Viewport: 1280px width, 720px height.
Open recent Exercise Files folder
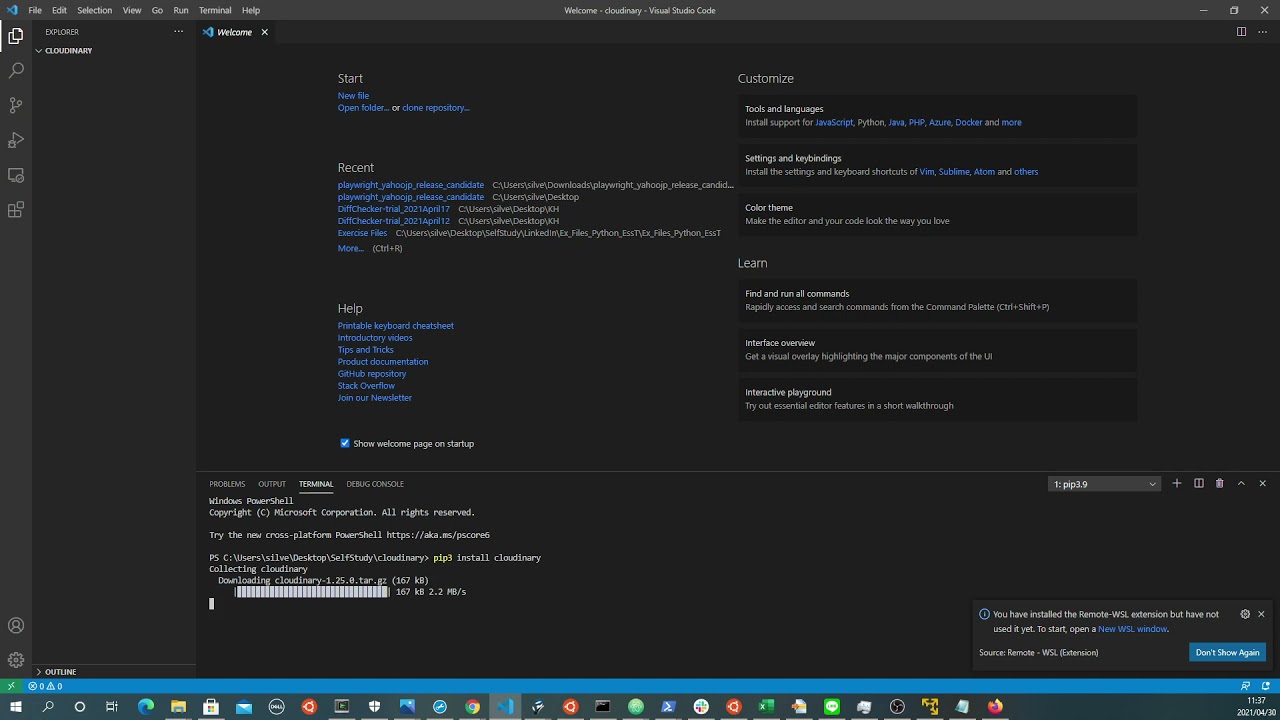click(362, 233)
